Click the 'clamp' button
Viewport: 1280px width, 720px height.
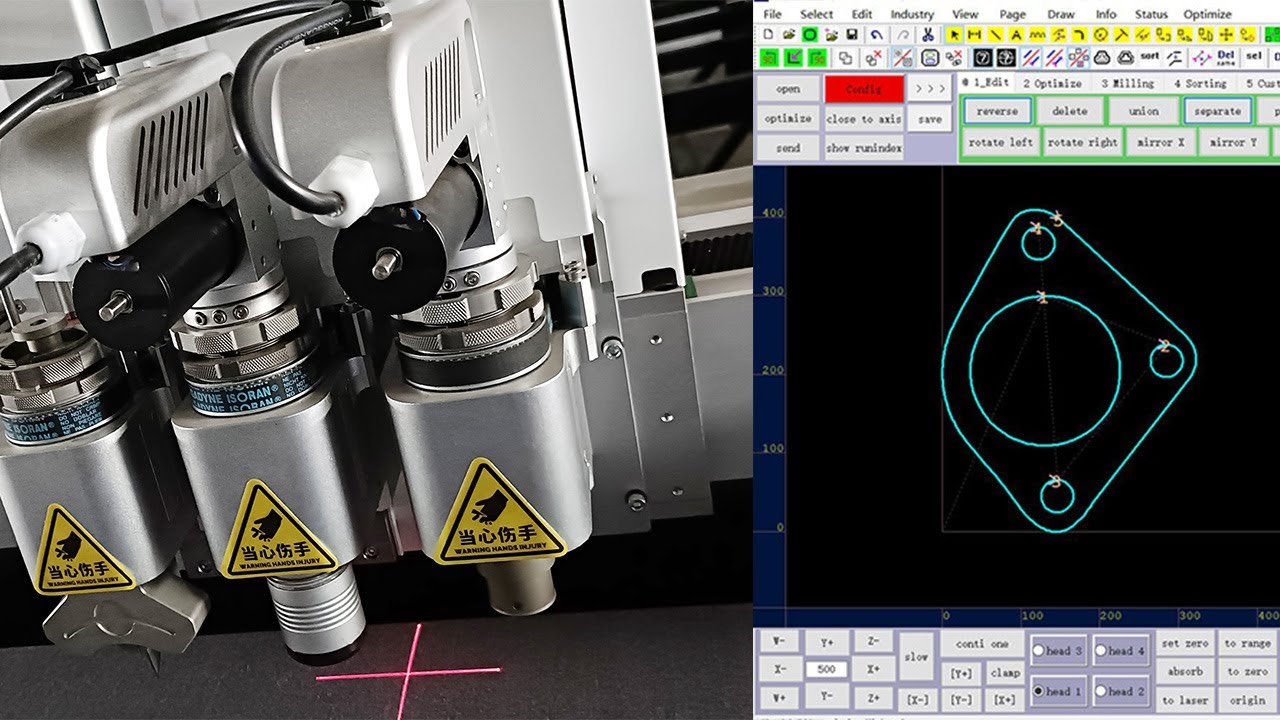point(1005,673)
